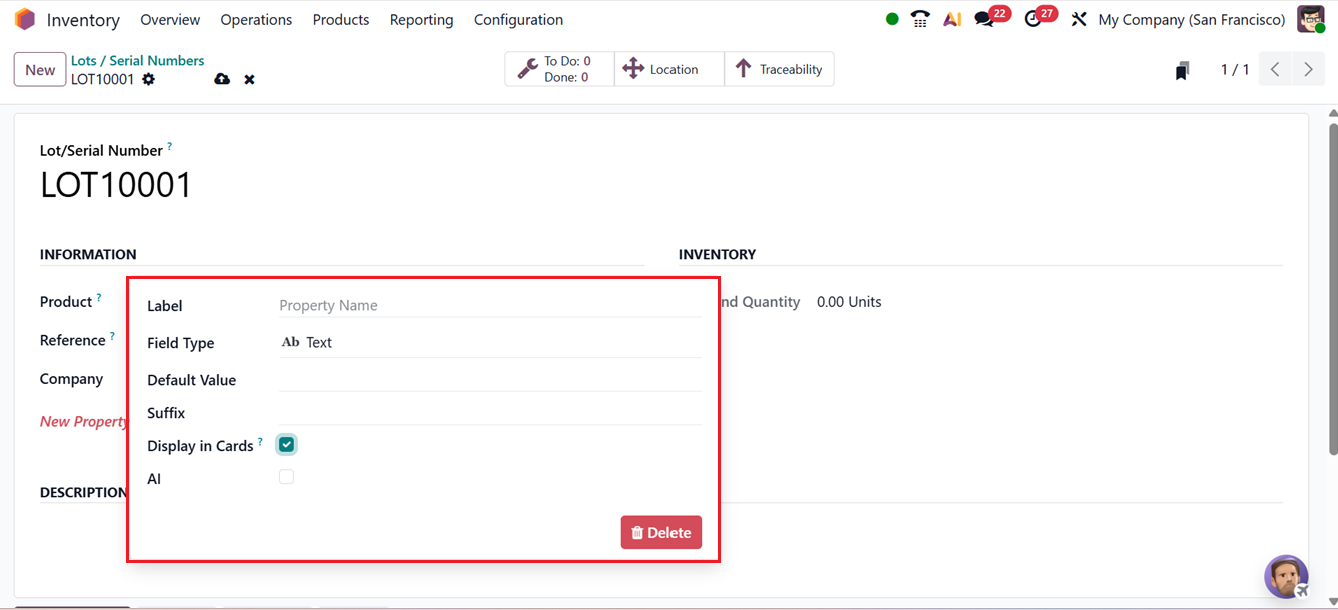Viewport: 1338px width, 610px height.
Task: Open the Activities clock icon
Action: tap(1031, 17)
